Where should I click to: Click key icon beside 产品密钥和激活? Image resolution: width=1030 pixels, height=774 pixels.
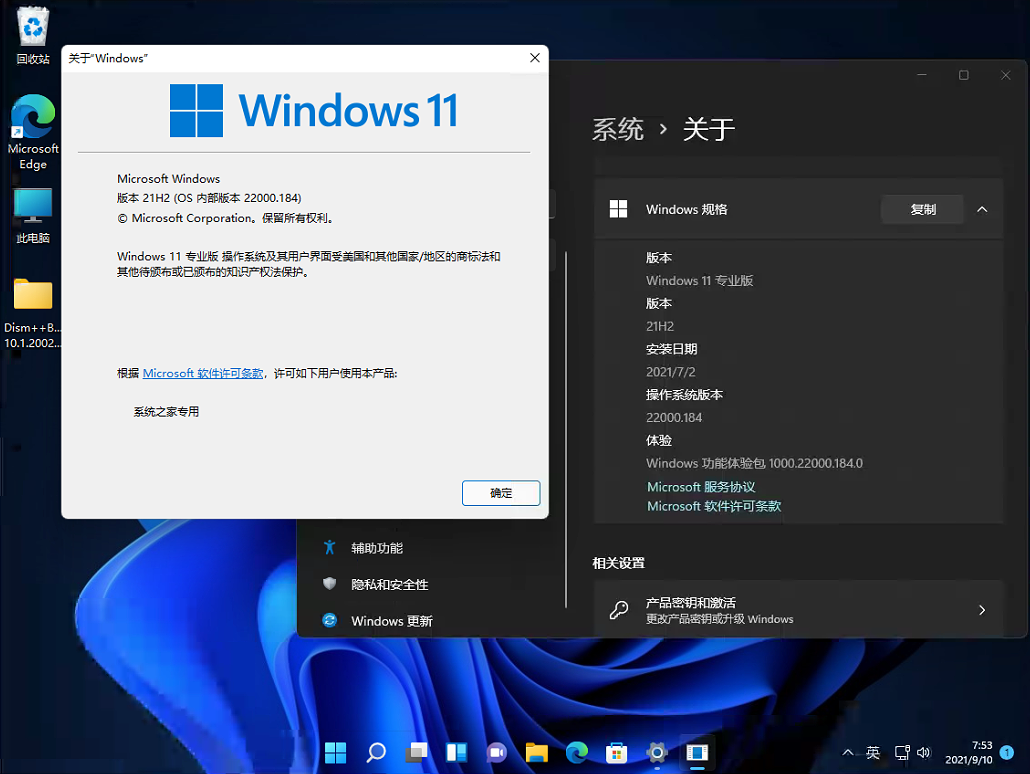619,610
